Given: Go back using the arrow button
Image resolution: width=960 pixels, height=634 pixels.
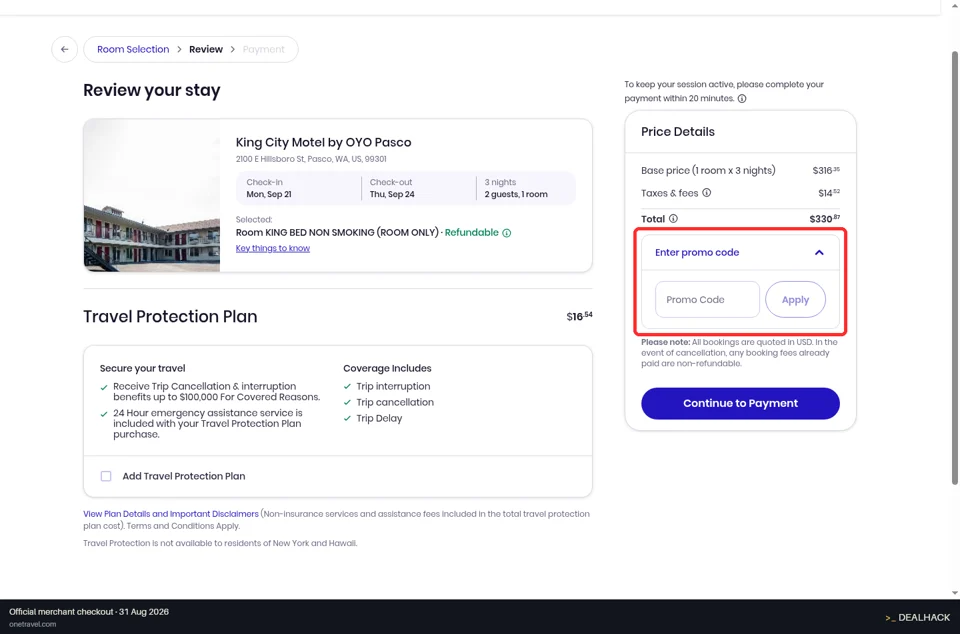Looking at the screenshot, I should tap(64, 50).
